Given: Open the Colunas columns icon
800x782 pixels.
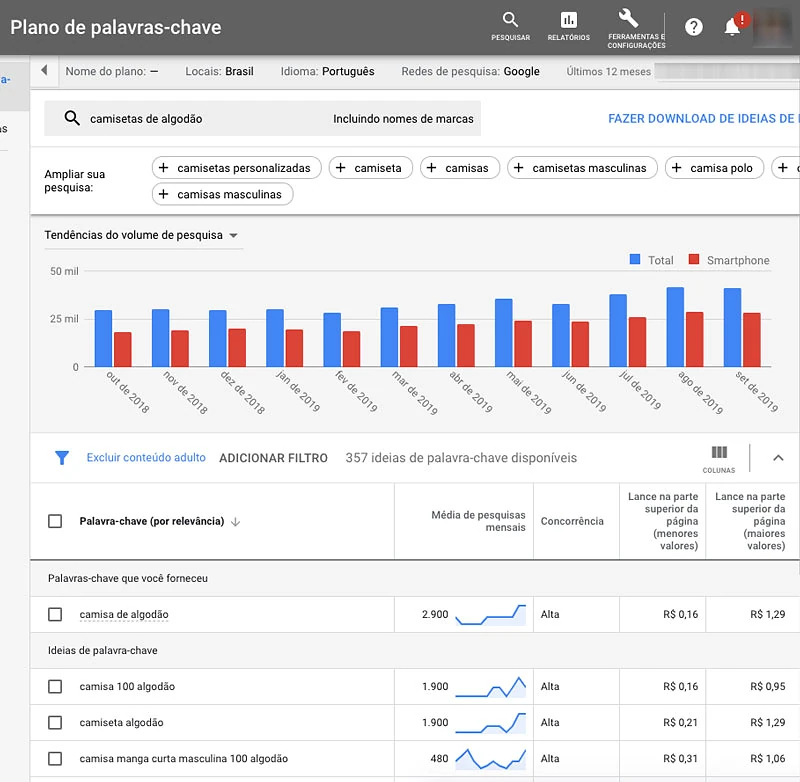Looking at the screenshot, I should coord(719,452).
